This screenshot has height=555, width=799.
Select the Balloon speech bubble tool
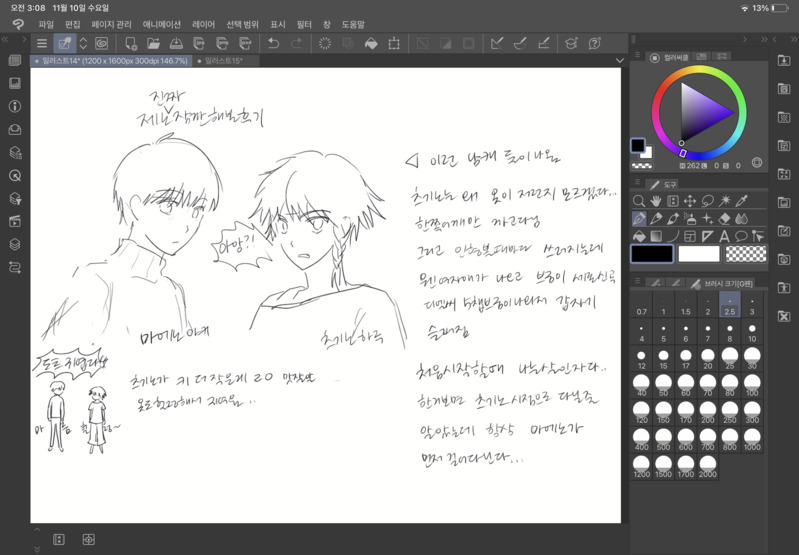741,236
